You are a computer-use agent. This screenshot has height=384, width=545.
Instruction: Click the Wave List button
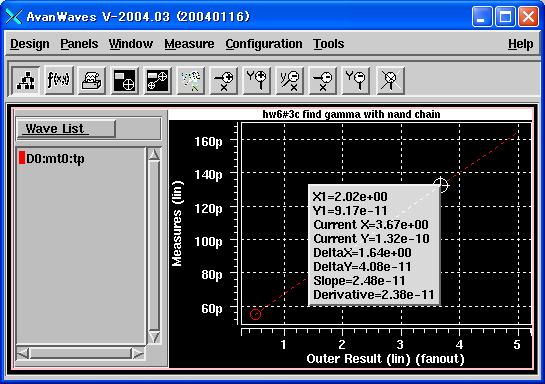tap(66, 129)
